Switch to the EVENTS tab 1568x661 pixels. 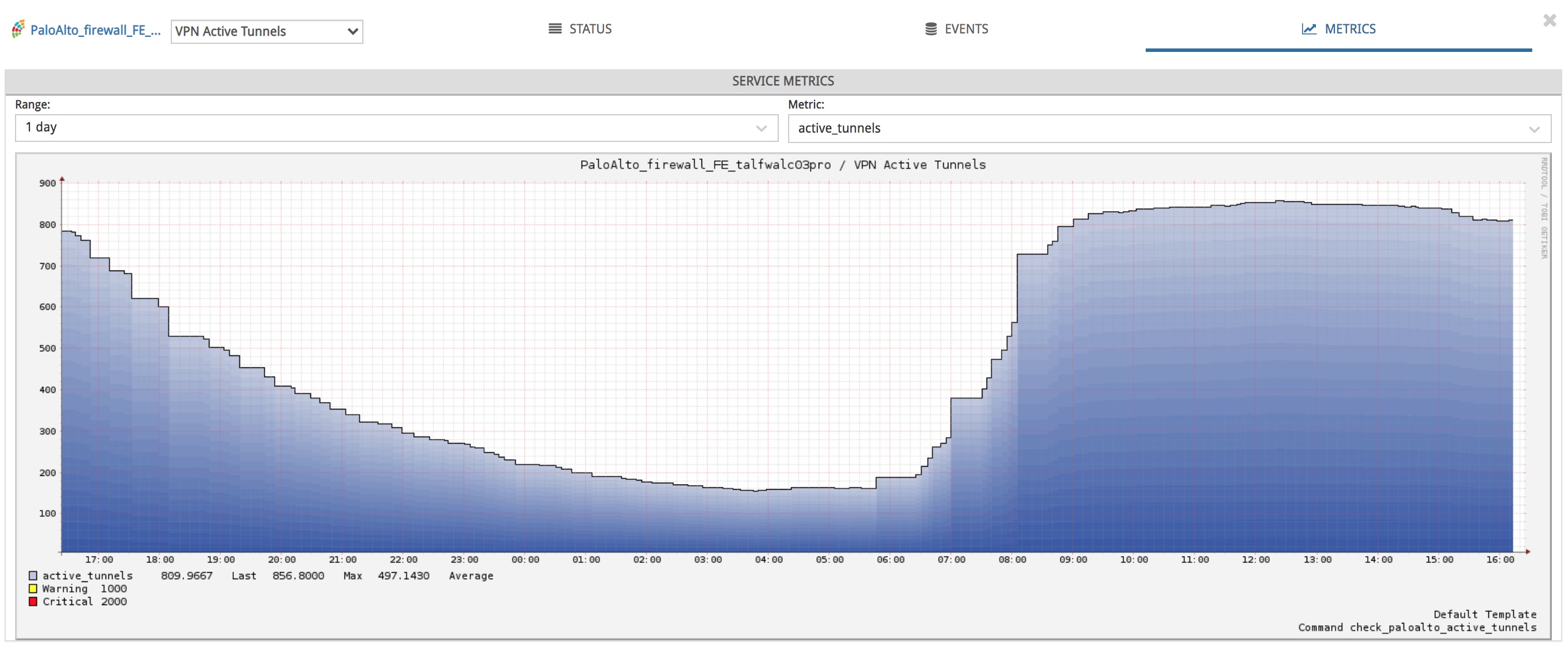coord(956,29)
